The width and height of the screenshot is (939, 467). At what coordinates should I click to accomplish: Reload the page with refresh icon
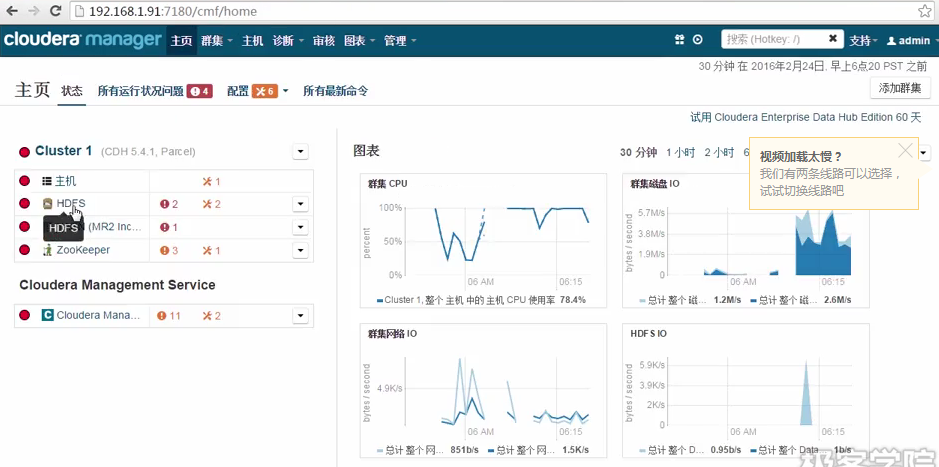coord(55,11)
